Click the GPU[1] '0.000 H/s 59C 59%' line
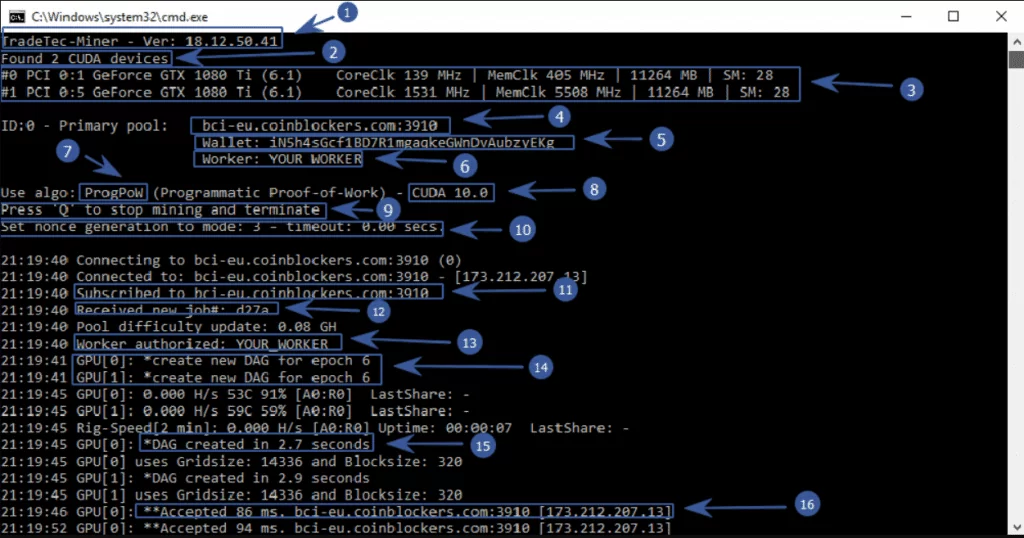The height and width of the screenshot is (538, 1024). point(235,411)
